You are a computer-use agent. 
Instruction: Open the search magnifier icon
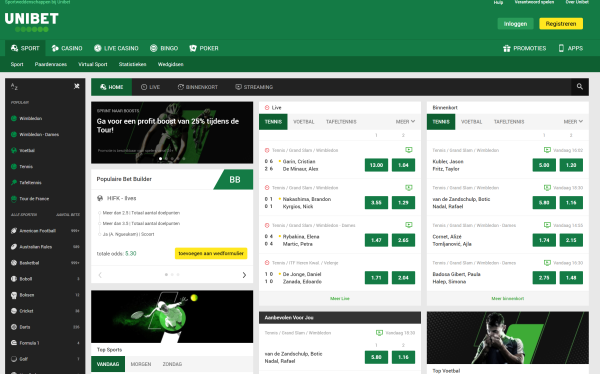pos(580,87)
